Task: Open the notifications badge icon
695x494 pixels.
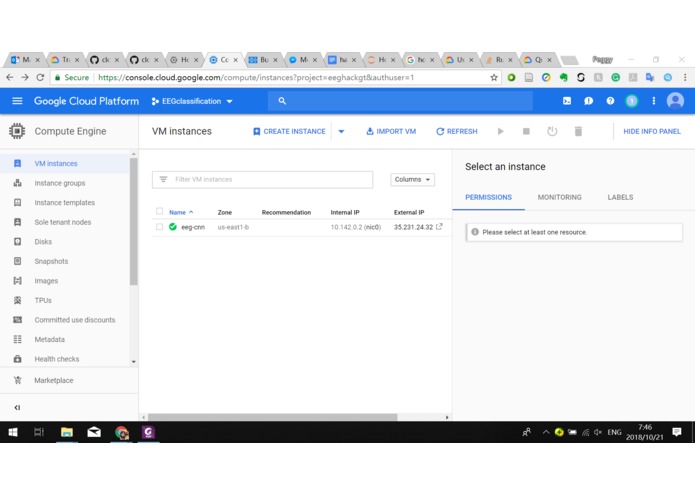Action: tap(632, 101)
